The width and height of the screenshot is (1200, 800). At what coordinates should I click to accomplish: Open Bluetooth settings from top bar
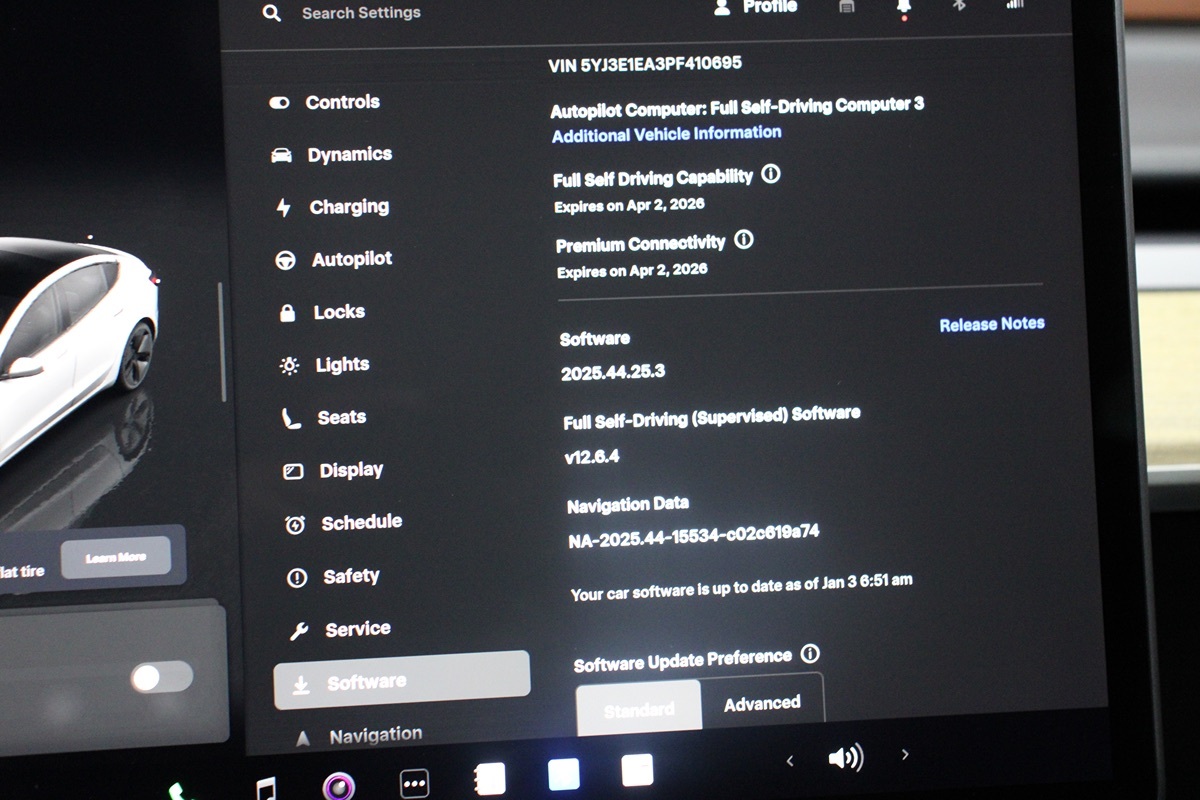(958, 6)
